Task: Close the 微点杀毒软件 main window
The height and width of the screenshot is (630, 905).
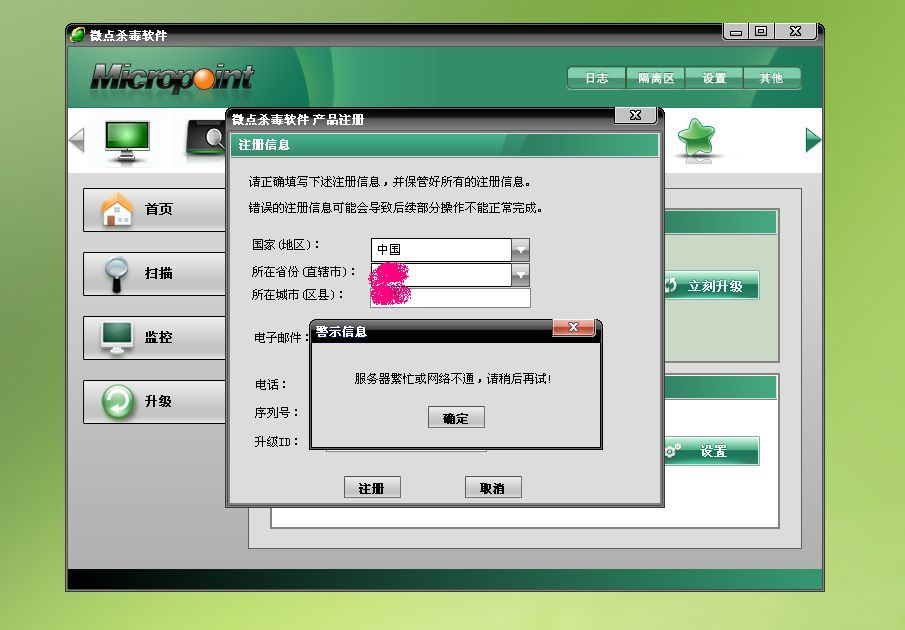Action: [795, 32]
